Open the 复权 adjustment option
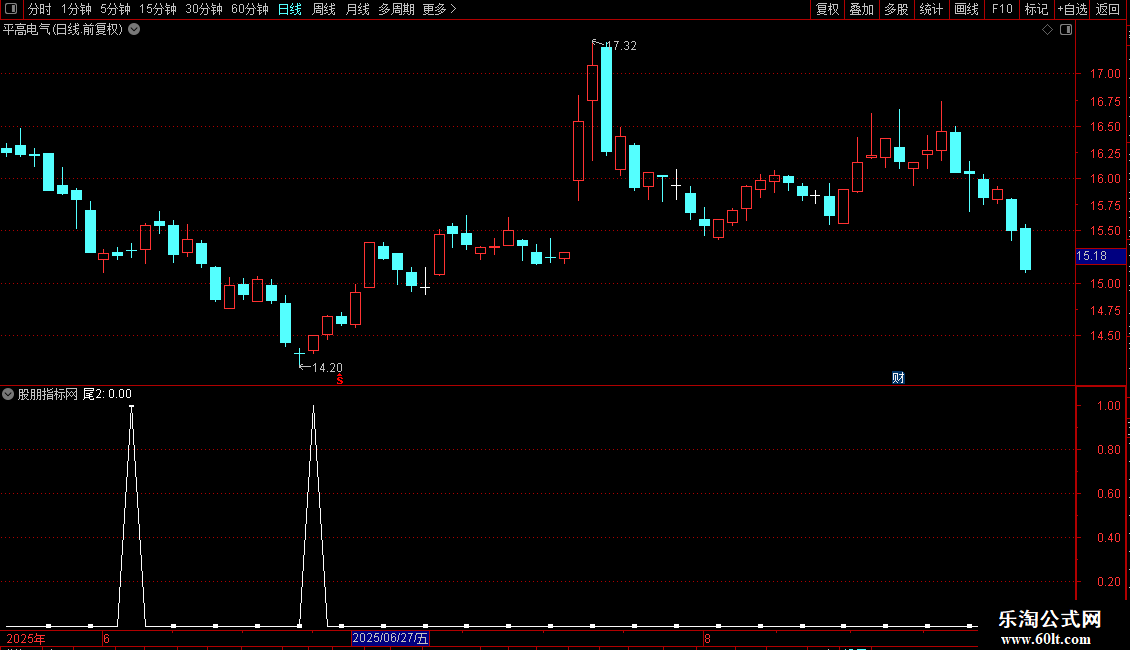The height and width of the screenshot is (650, 1130). click(x=827, y=9)
